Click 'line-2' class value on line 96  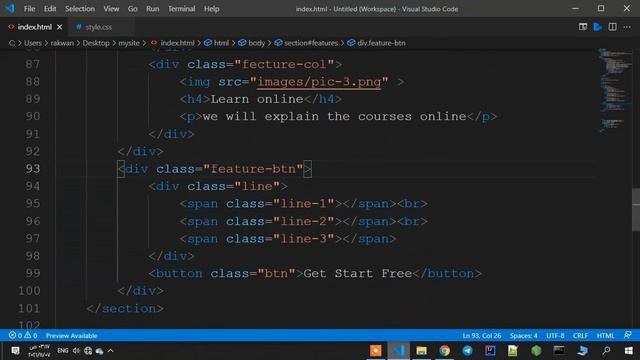click(x=304, y=221)
